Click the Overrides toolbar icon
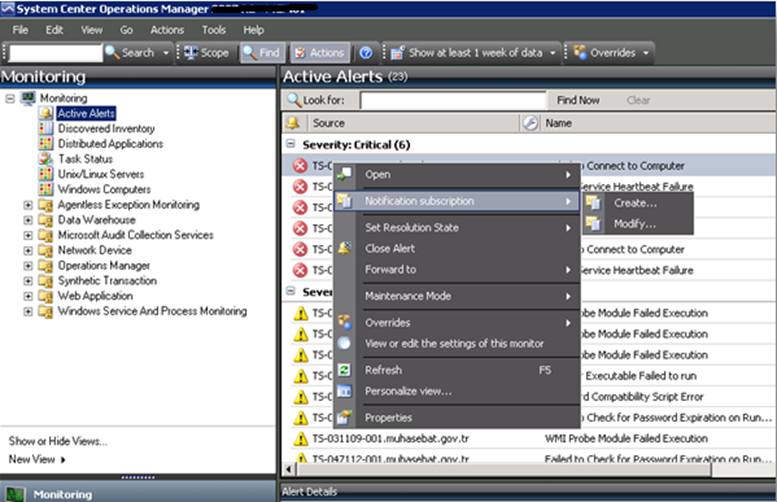 point(580,52)
